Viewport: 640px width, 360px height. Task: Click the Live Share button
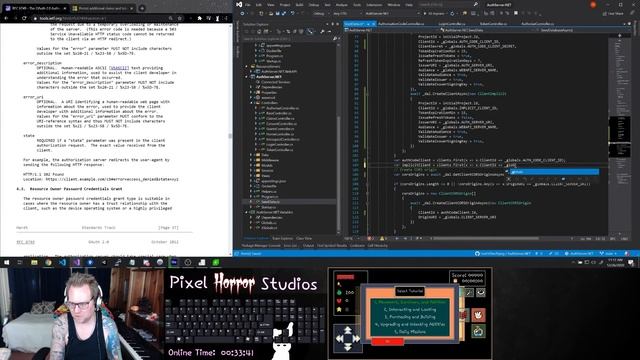[x=613, y=13]
